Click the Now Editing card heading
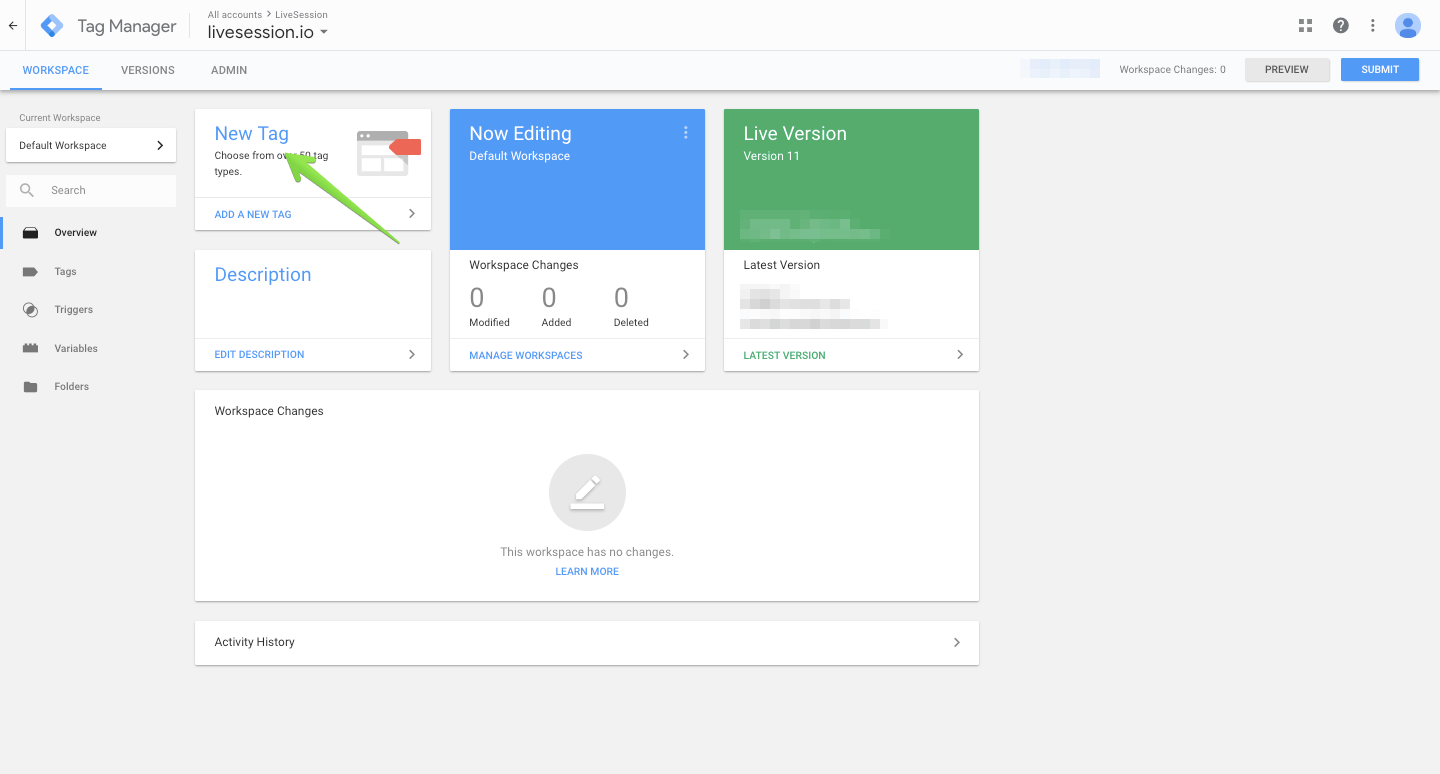1440x774 pixels. coord(520,134)
